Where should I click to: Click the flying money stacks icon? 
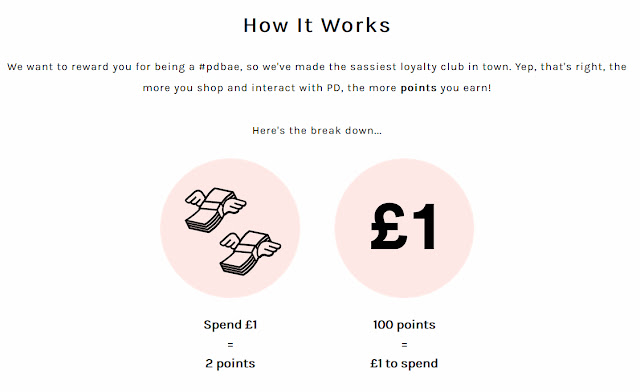[233, 231]
